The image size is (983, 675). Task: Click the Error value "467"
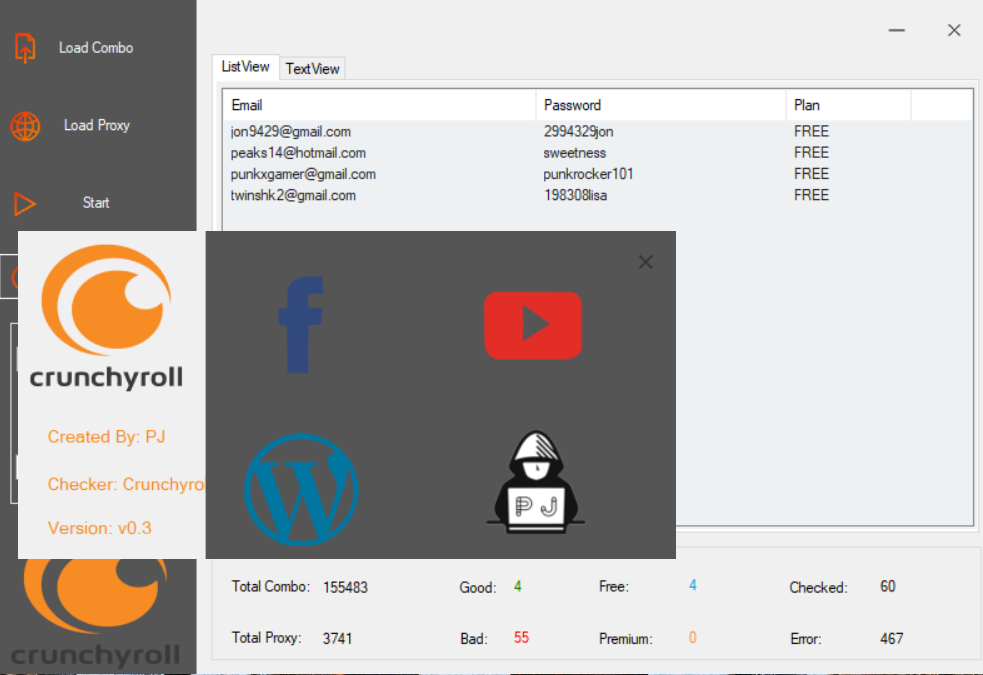pyautogui.click(x=891, y=639)
